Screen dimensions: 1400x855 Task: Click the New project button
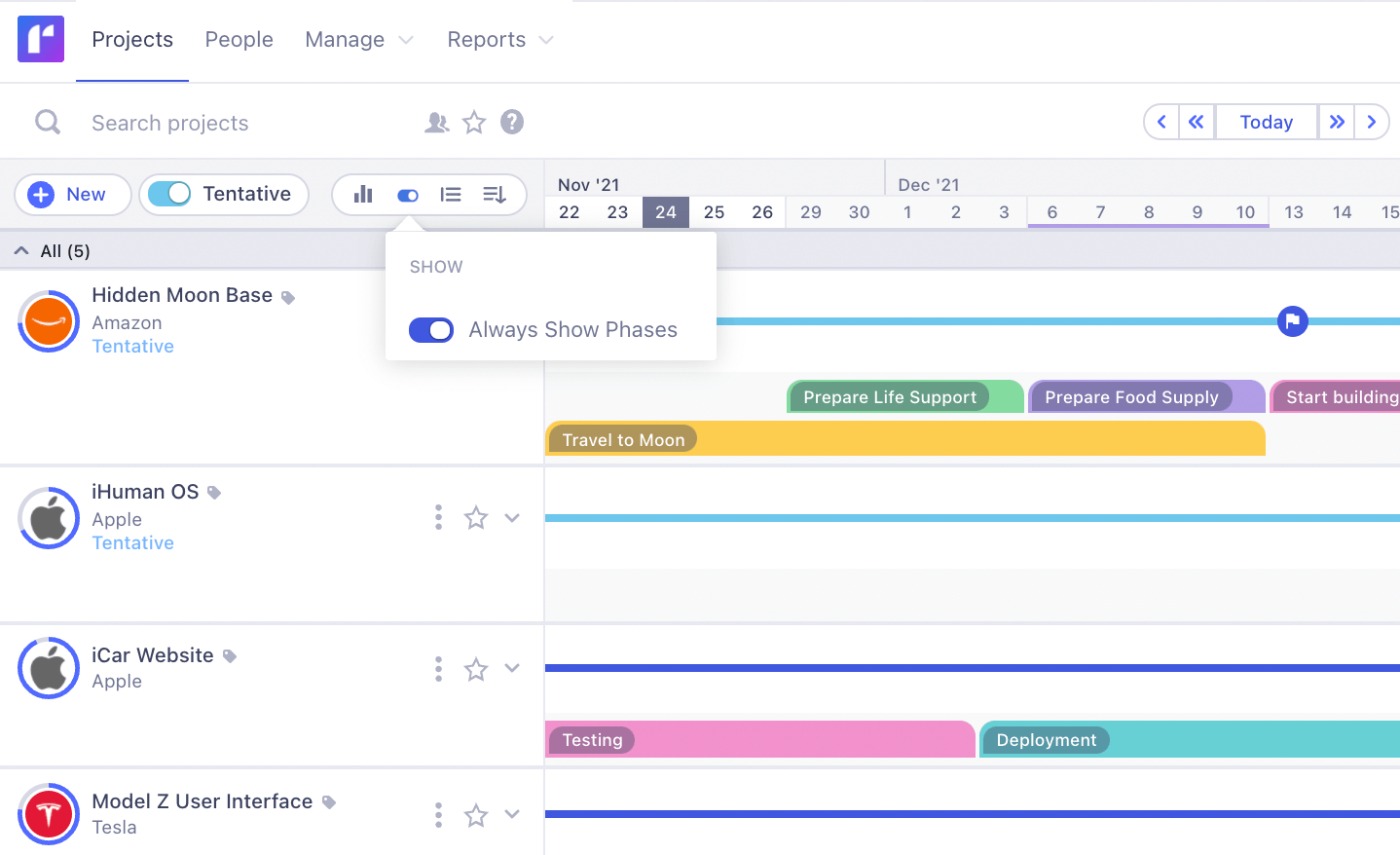tap(73, 195)
